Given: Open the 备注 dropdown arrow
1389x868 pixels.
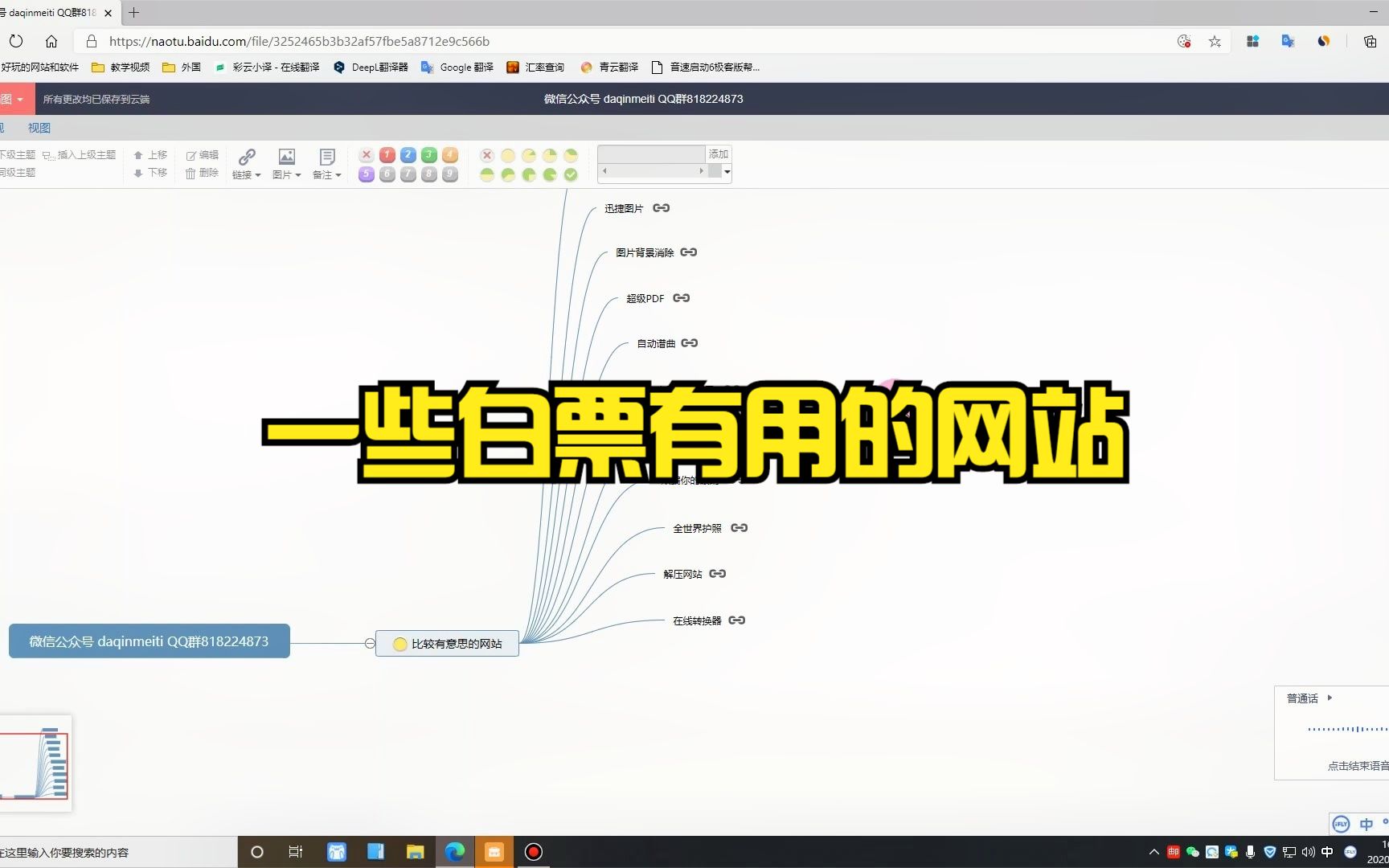Looking at the screenshot, I should tap(338, 175).
